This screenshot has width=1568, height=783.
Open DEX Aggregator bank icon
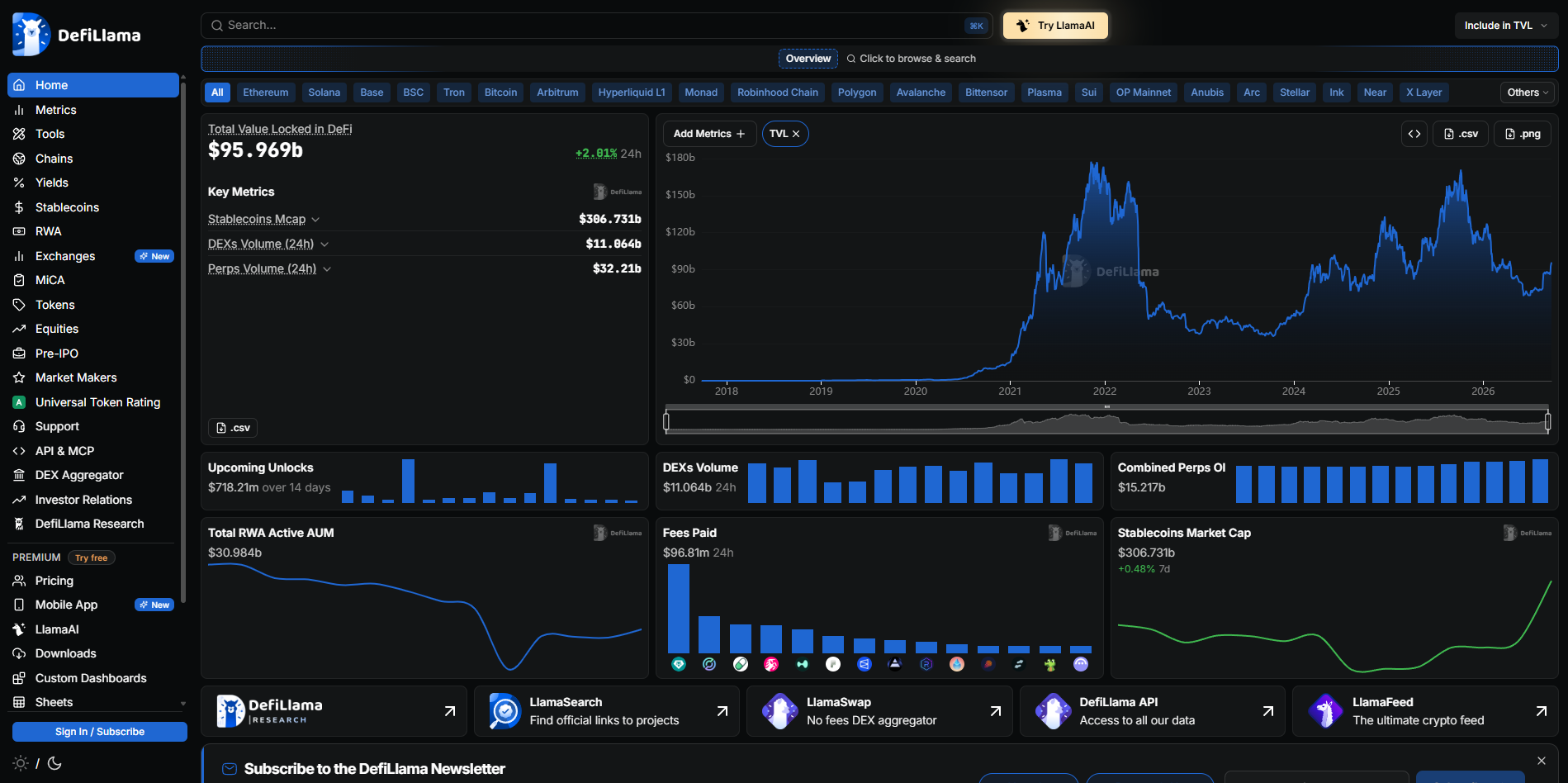tap(19, 475)
